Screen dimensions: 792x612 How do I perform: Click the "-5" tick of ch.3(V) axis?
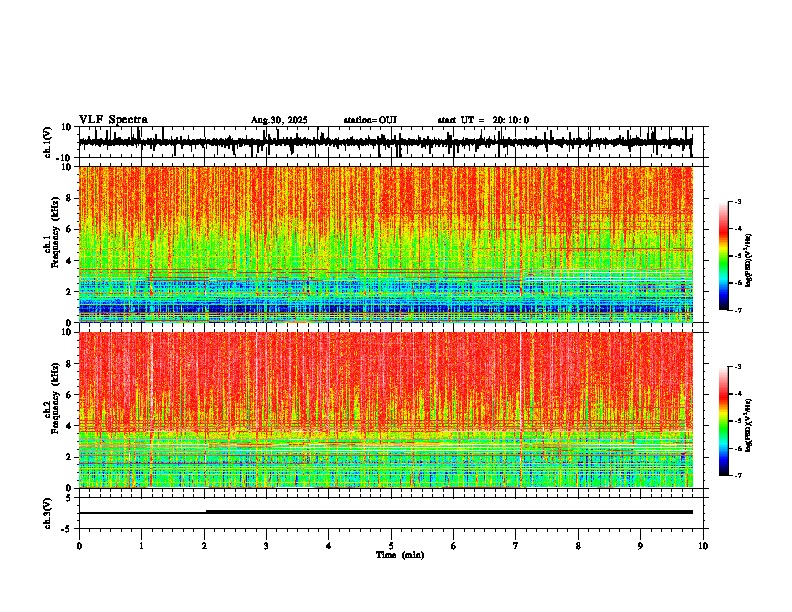[68, 529]
